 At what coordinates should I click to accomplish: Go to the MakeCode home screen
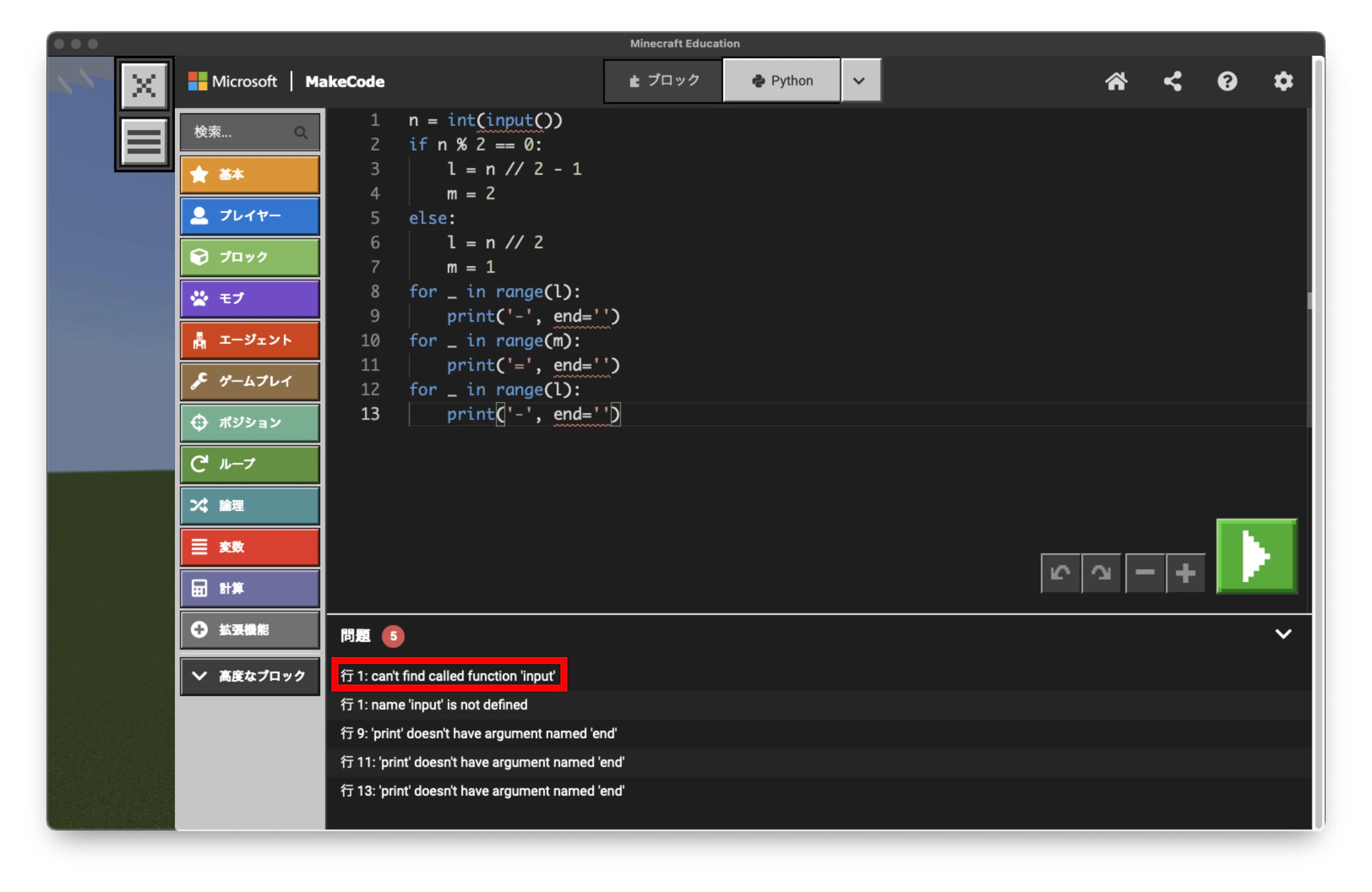1116,81
